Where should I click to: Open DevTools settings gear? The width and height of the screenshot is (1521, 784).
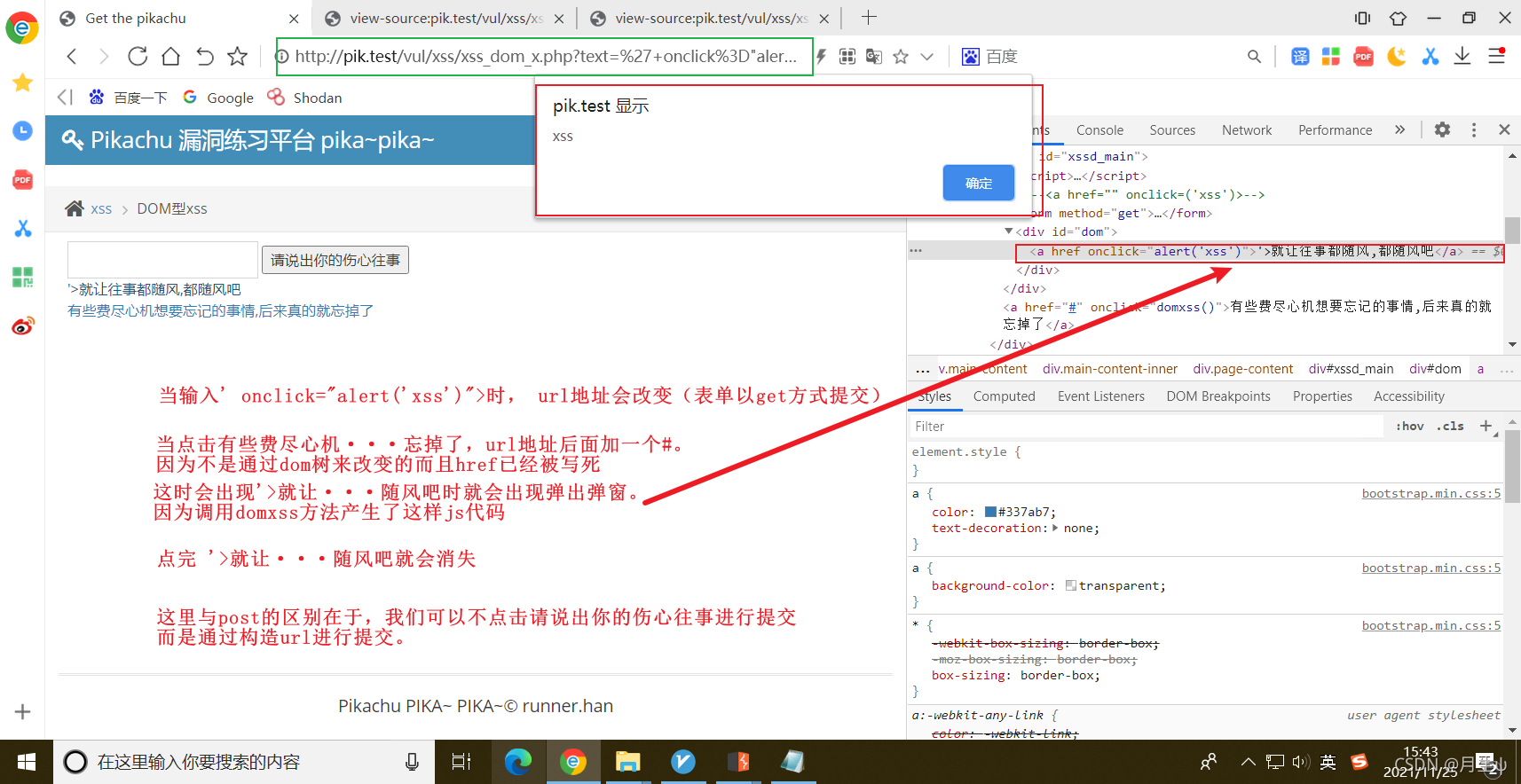tap(1443, 129)
